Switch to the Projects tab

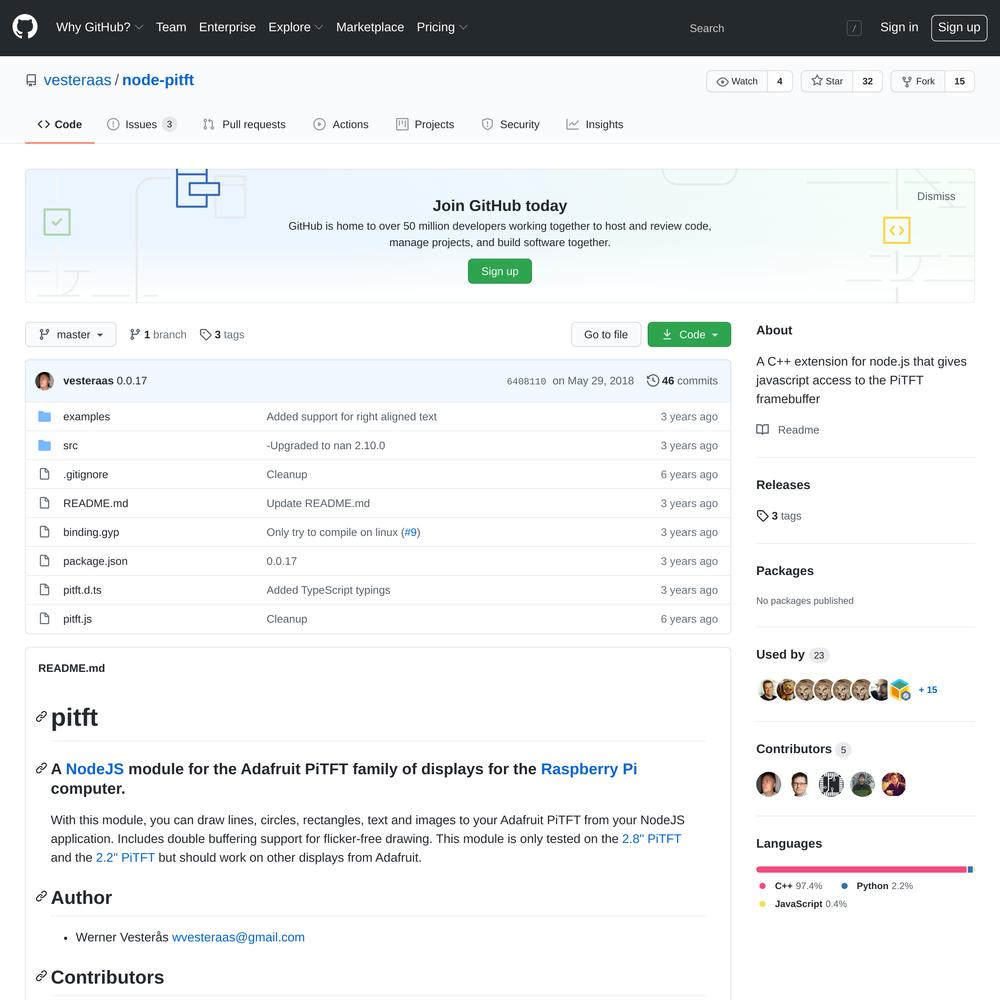[425, 124]
